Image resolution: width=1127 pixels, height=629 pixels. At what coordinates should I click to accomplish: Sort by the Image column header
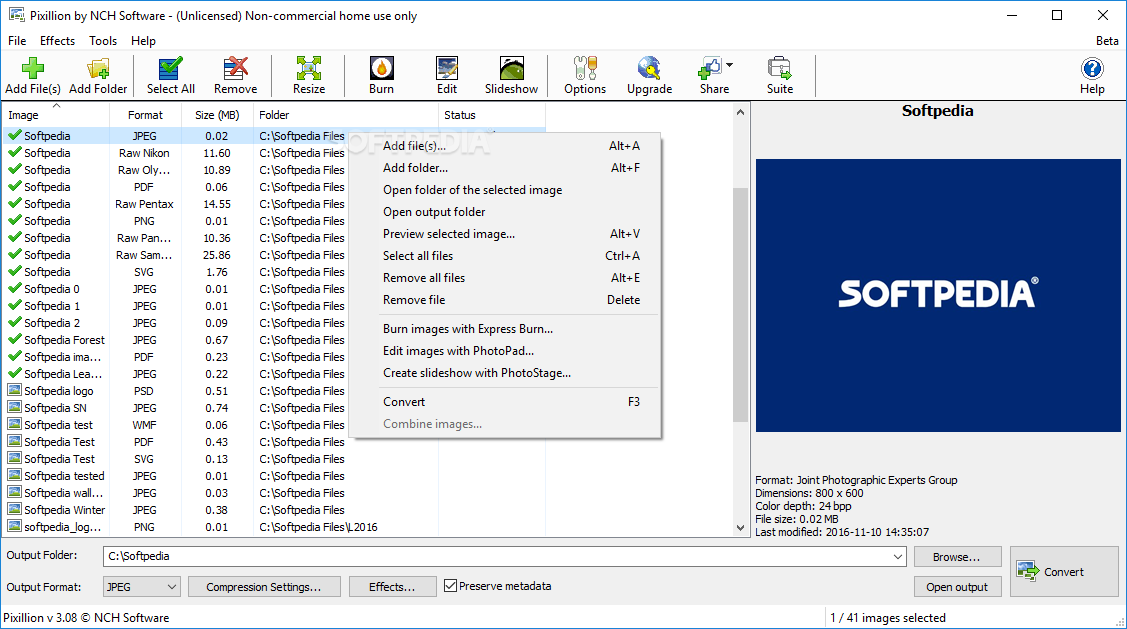coord(56,115)
